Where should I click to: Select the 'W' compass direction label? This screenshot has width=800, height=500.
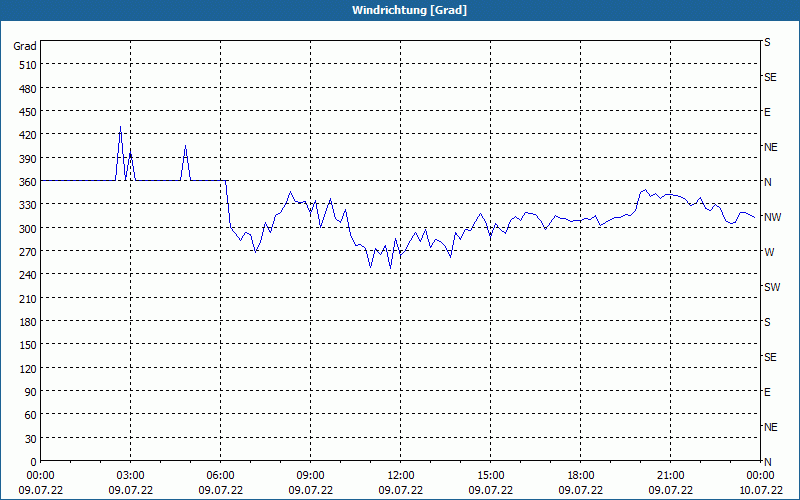tap(769, 252)
